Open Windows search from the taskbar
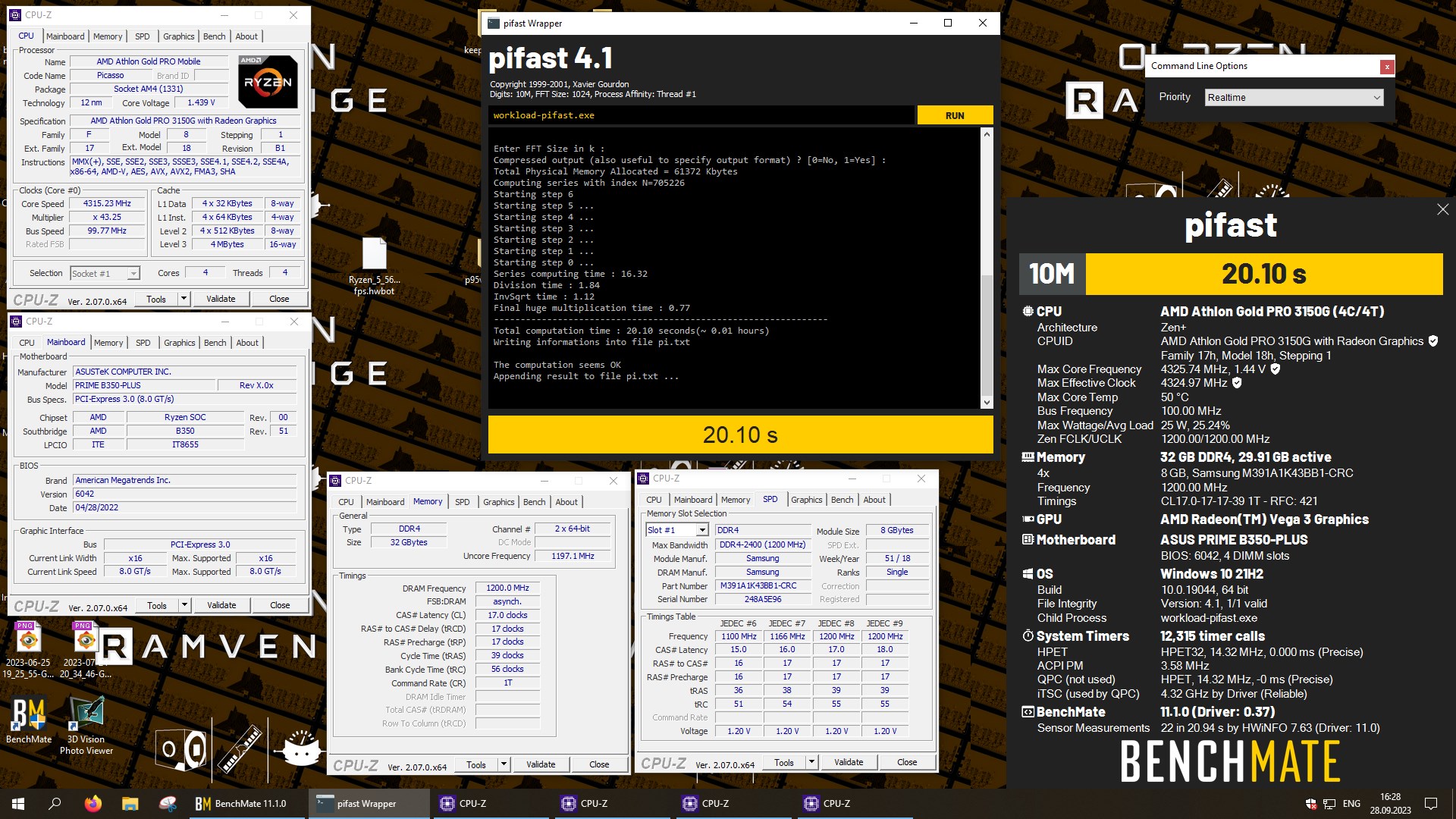This screenshot has height=819, width=1456. point(55,804)
